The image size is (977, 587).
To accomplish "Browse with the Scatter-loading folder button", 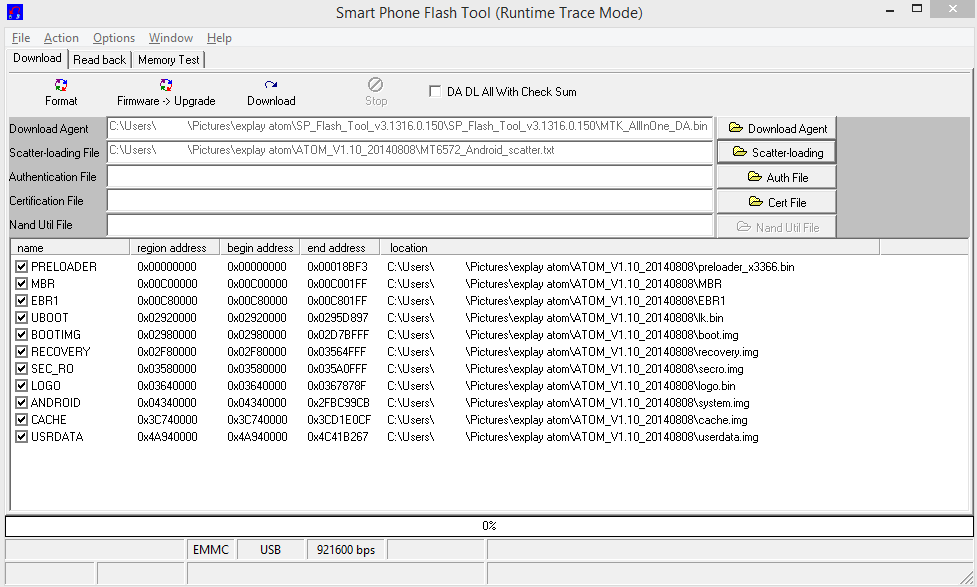I will (x=776, y=152).
